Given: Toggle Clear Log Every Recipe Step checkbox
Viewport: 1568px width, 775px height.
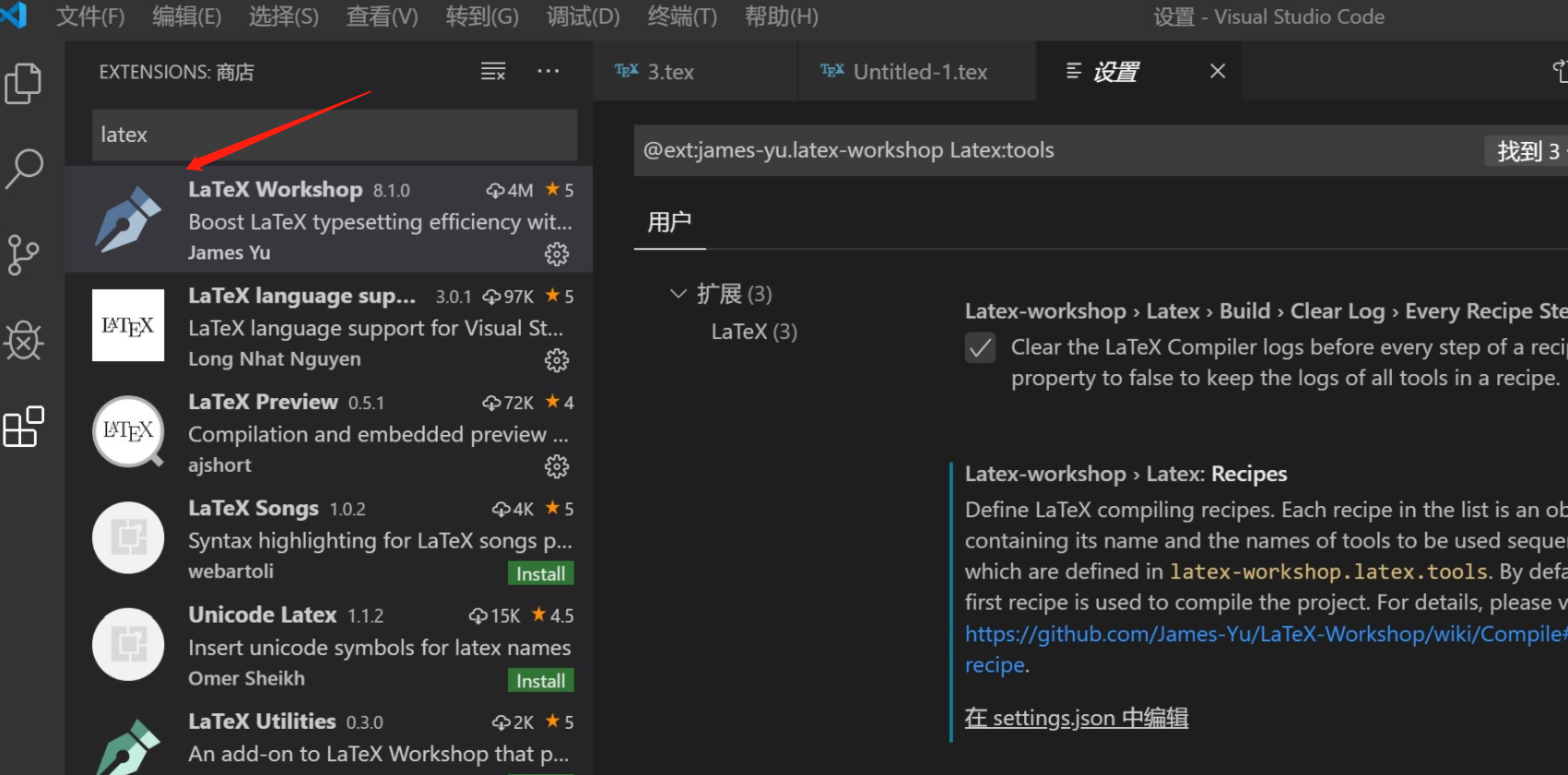Looking at the screenshot, I should 980,348.
